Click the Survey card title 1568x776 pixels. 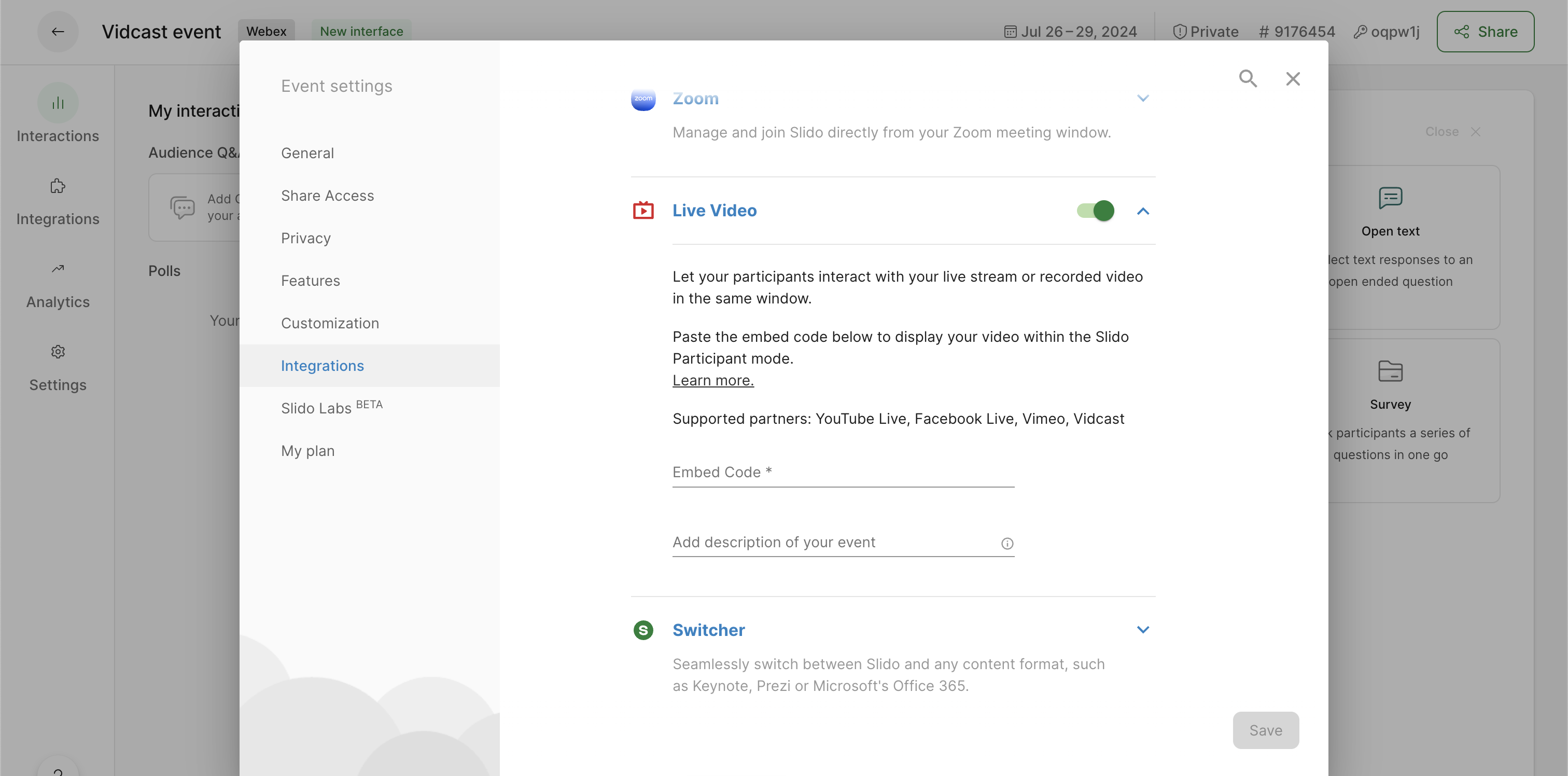pyautogui.click(x=1390, y=405)
